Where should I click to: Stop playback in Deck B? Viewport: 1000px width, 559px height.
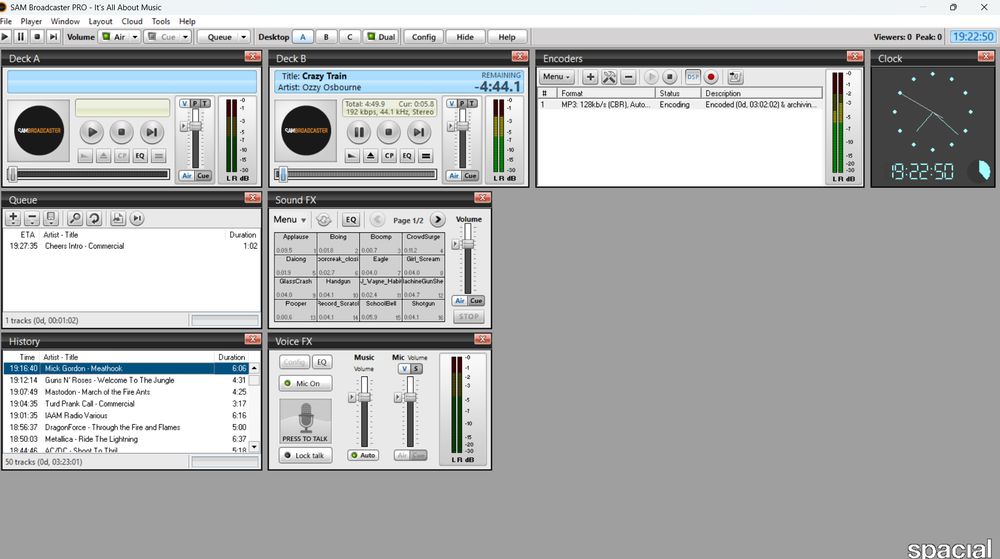tap(388, 132)
